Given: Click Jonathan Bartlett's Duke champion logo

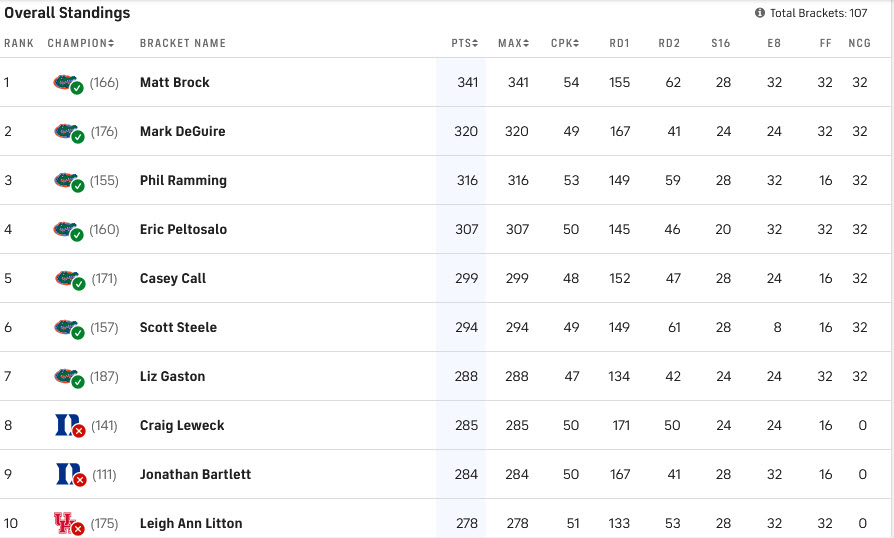Looking at the screenshot, I should 66,474.
